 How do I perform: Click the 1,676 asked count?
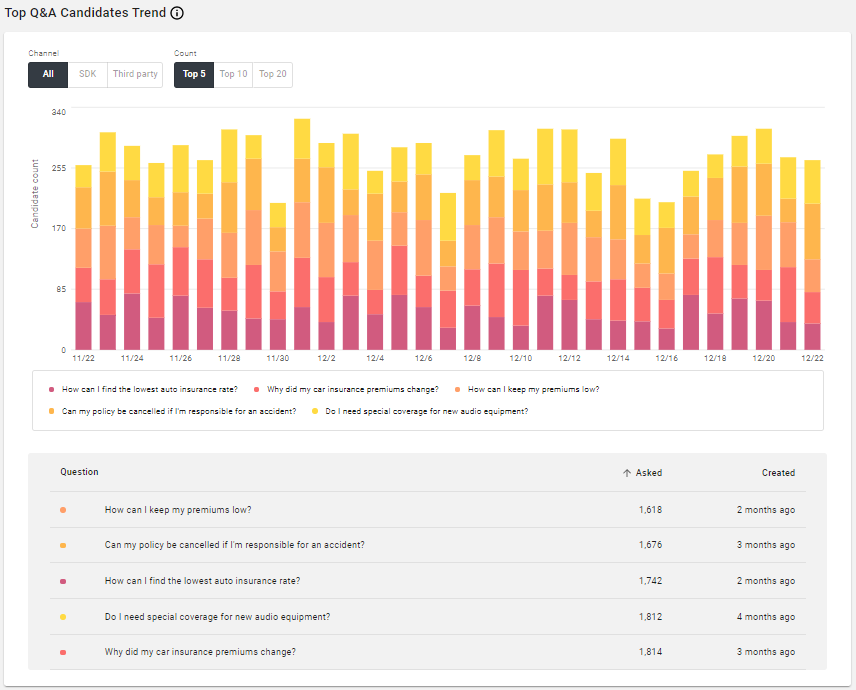point(650,545)
